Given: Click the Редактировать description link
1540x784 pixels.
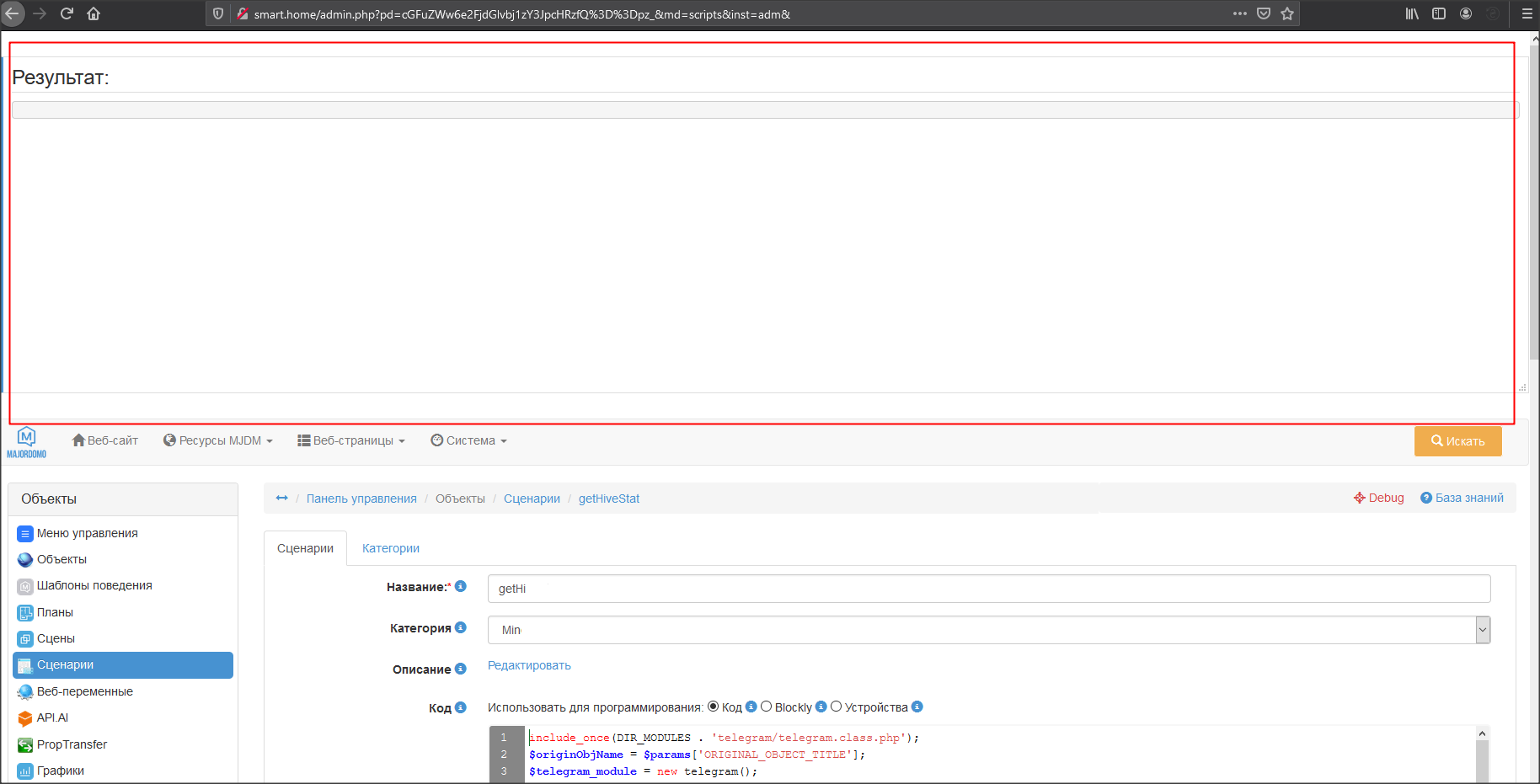Looking at the screenshot, I should click(529, 665).
